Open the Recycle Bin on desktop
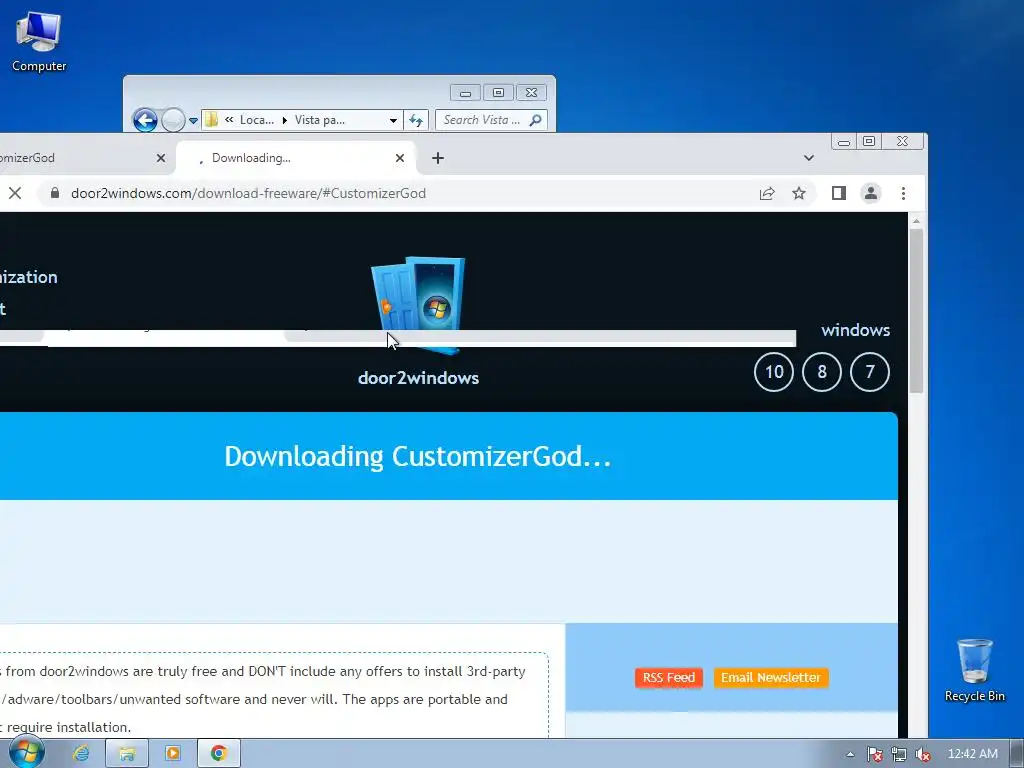Image resolution: width=1024 pixels, height=768 pixels. click(x=974, y=670)
